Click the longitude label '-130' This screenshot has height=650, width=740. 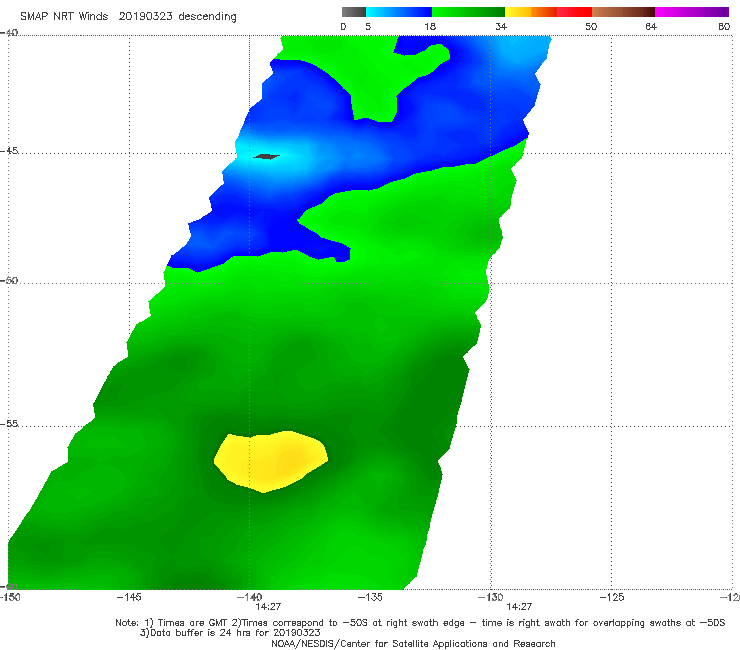tap(490, 597)
